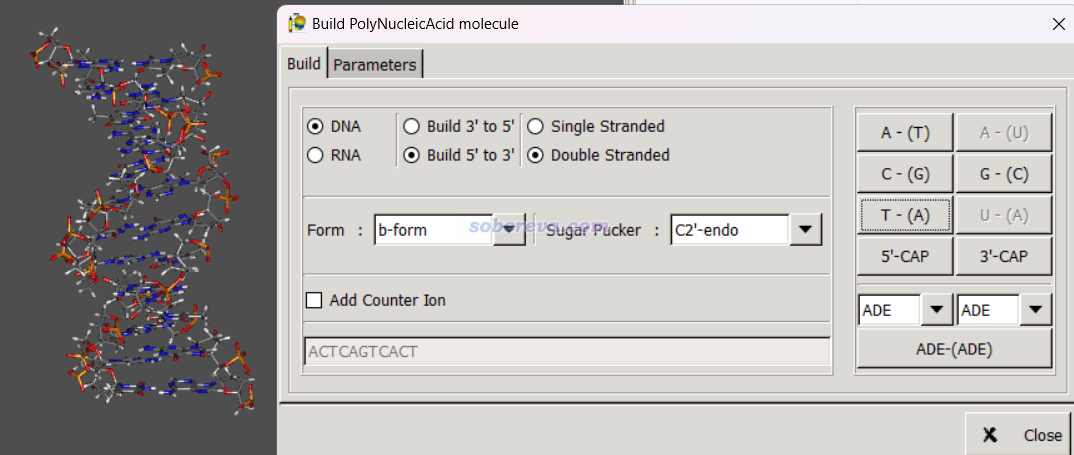Screen dimensions: 1074x455
Task: Close the dialog with the X icon
Action: (1058, 24)
